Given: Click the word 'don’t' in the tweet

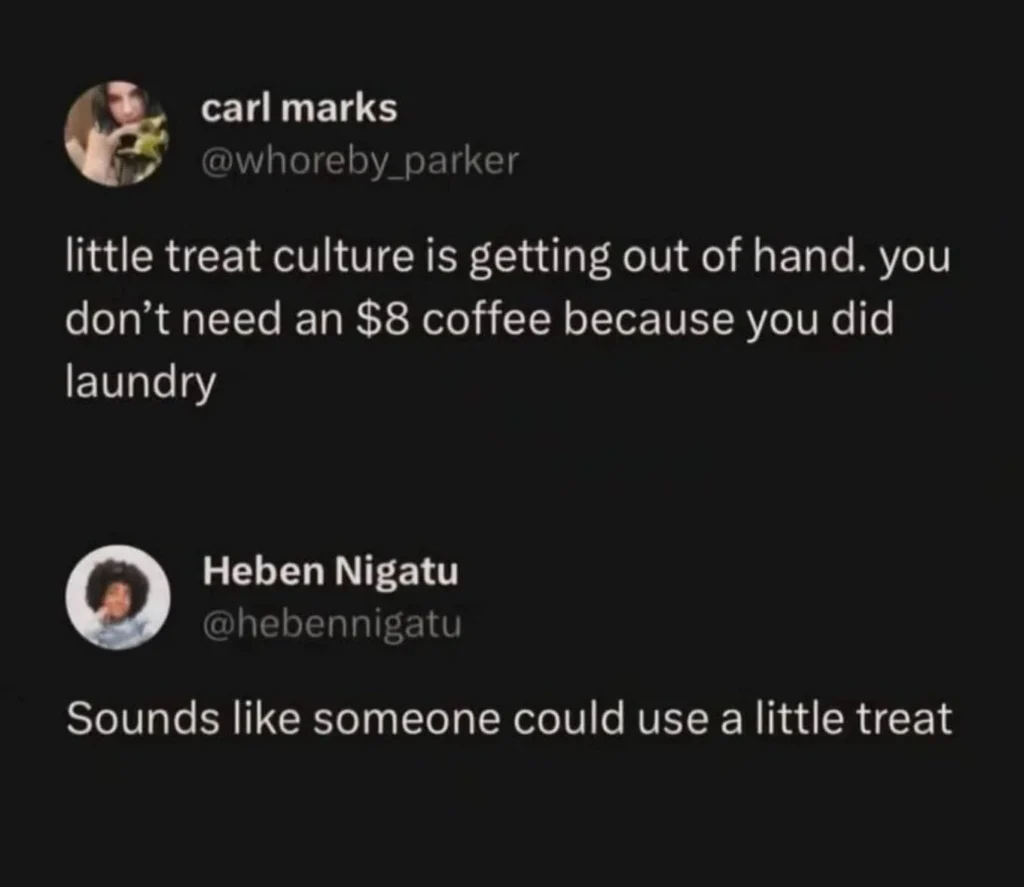Looking at the screenshot, I should tap(118, 320).
